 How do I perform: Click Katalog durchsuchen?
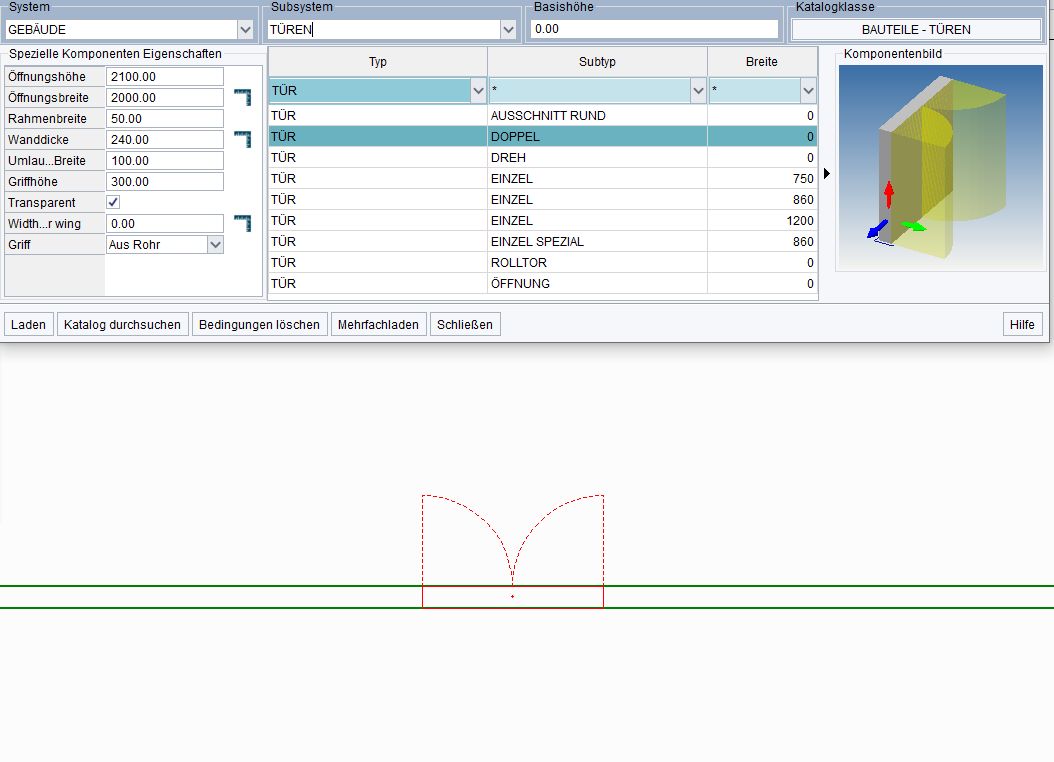(123, 325)
